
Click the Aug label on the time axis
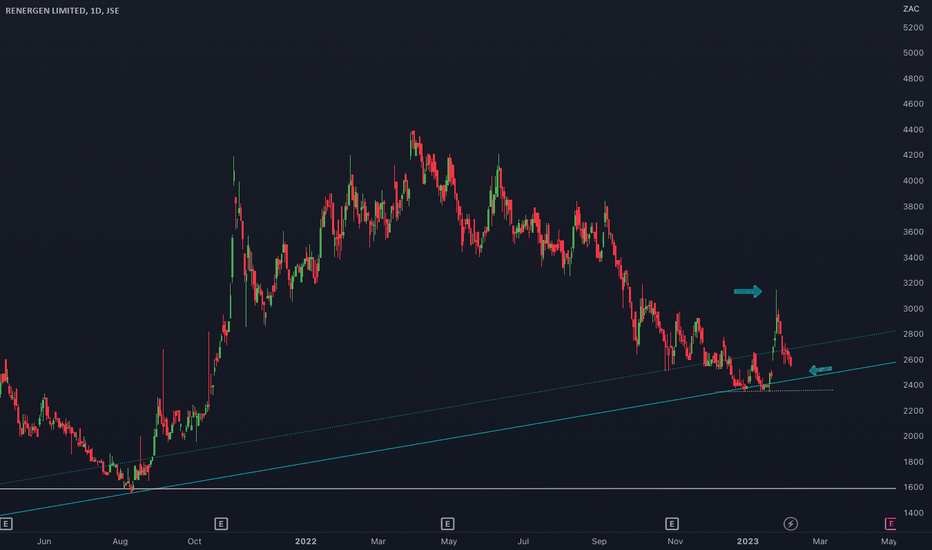pyautogui.click(x=120, y=541)
